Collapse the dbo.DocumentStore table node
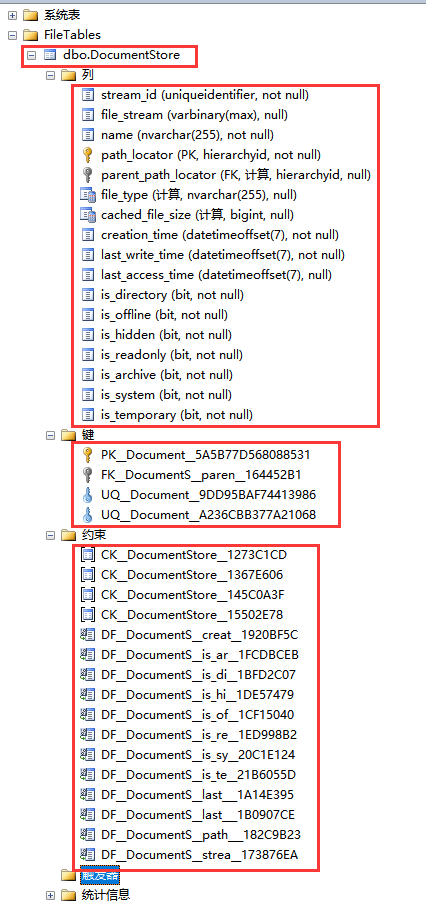 [x=31, y=56]
